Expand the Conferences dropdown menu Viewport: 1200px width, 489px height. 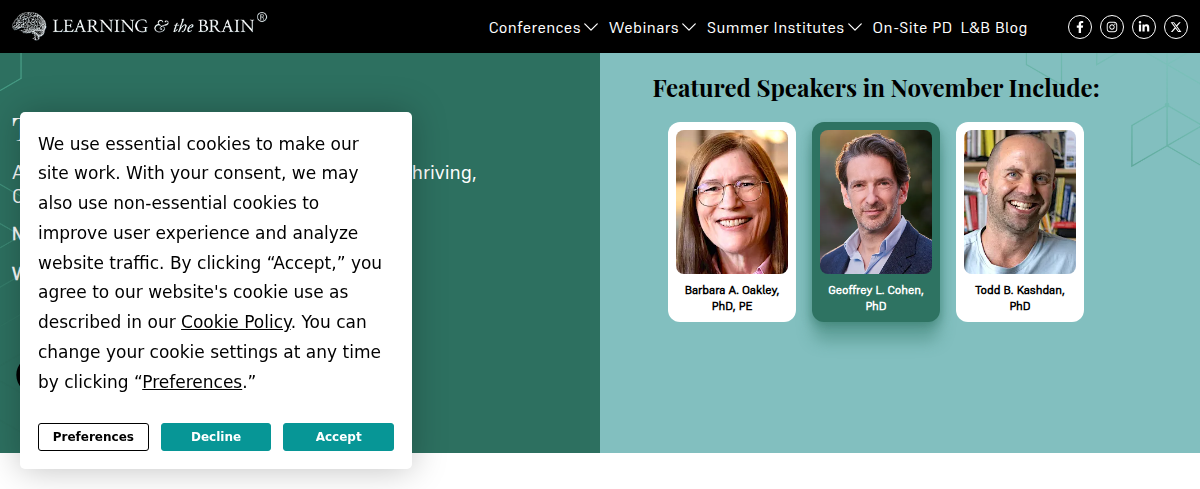pos(542,28)
